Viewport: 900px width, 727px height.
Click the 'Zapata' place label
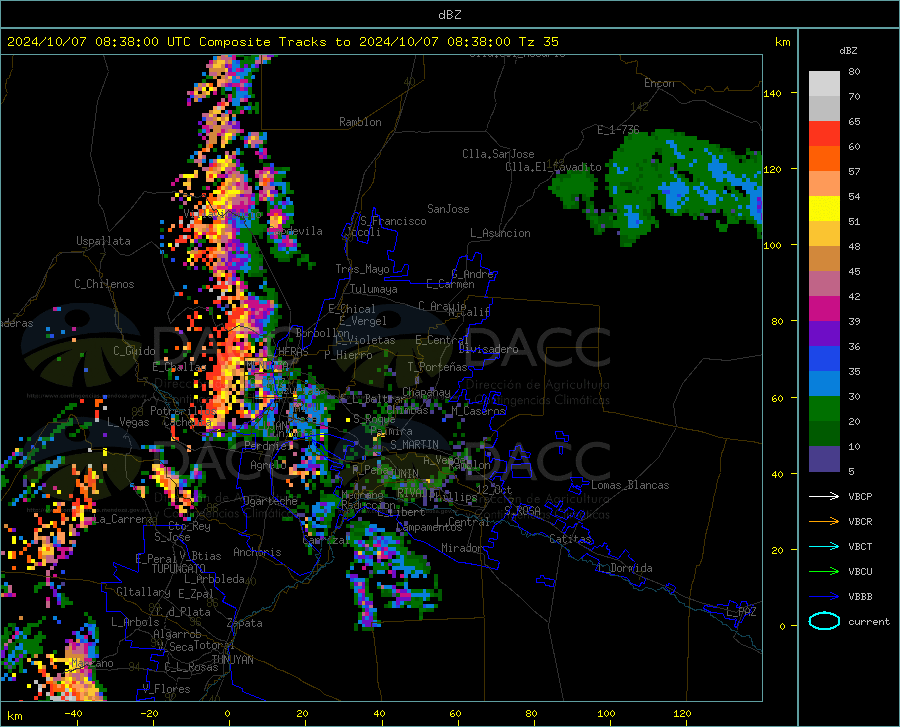pos(244,623)
